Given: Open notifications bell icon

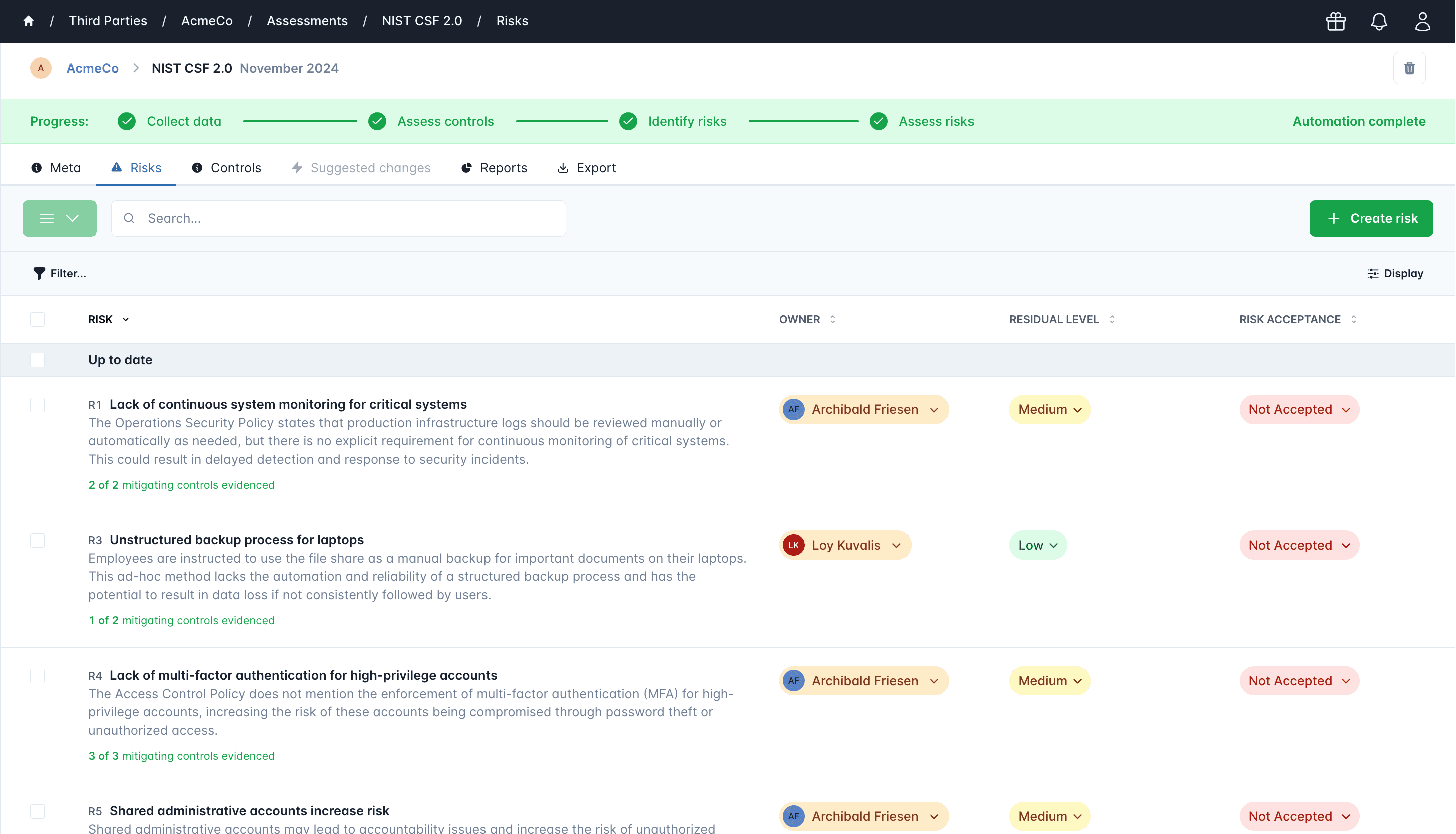Looking at the screenshot, I should pos(1378,21).
